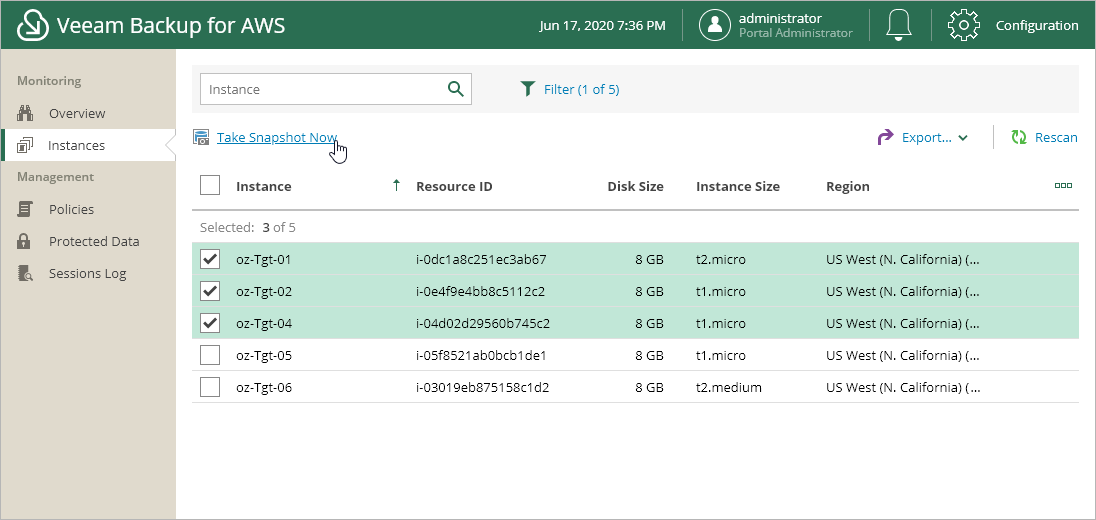Open Configuration settings label

click(x=1037, y=25)
